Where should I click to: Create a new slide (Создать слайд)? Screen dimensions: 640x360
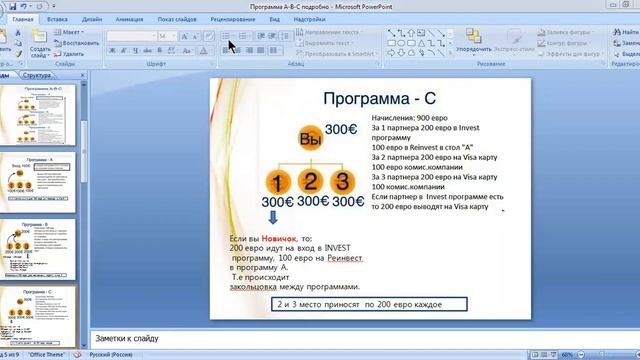[x=40, y=44]
